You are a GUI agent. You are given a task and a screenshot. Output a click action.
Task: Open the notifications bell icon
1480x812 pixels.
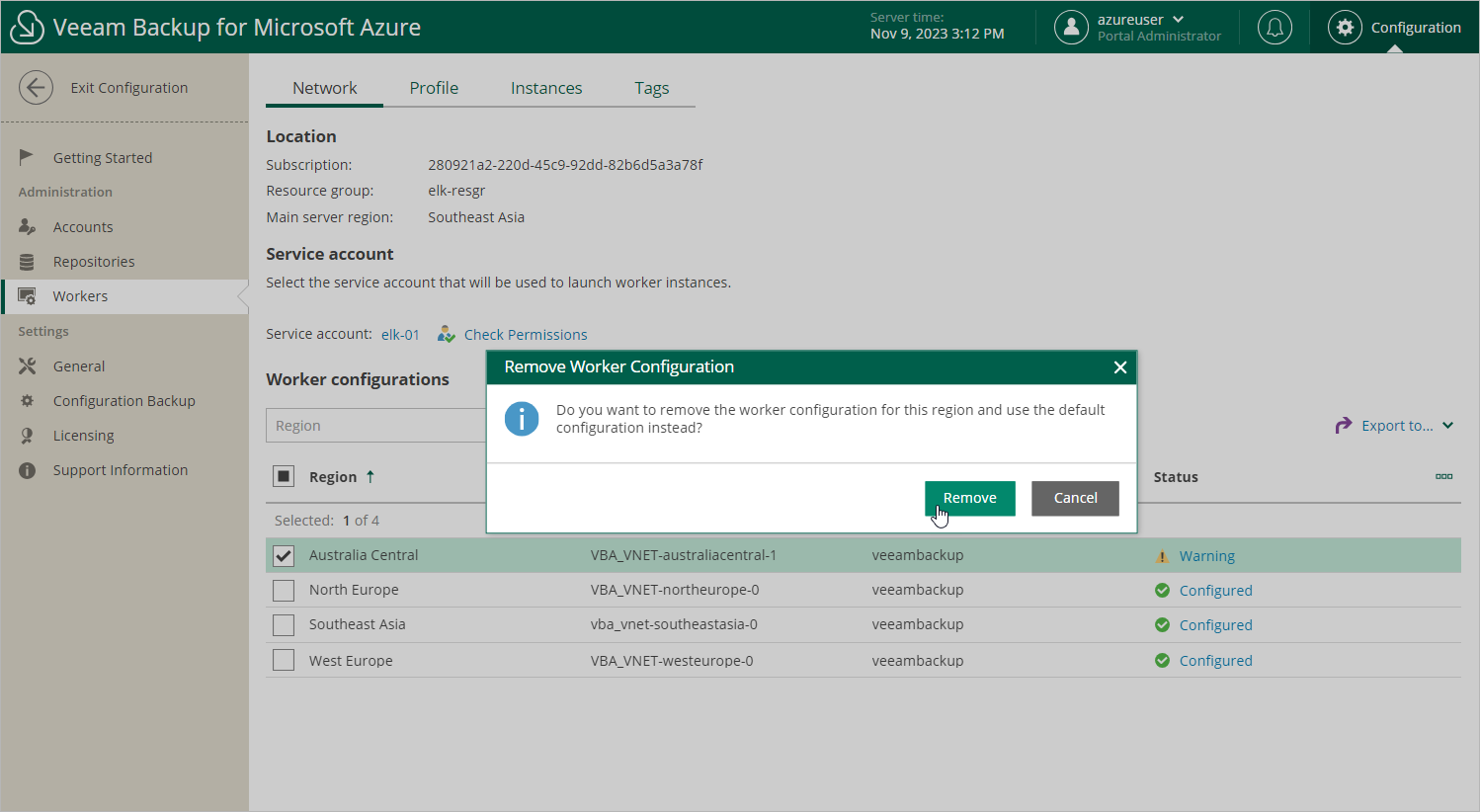pyautogui.click(x=1274, y=28)
